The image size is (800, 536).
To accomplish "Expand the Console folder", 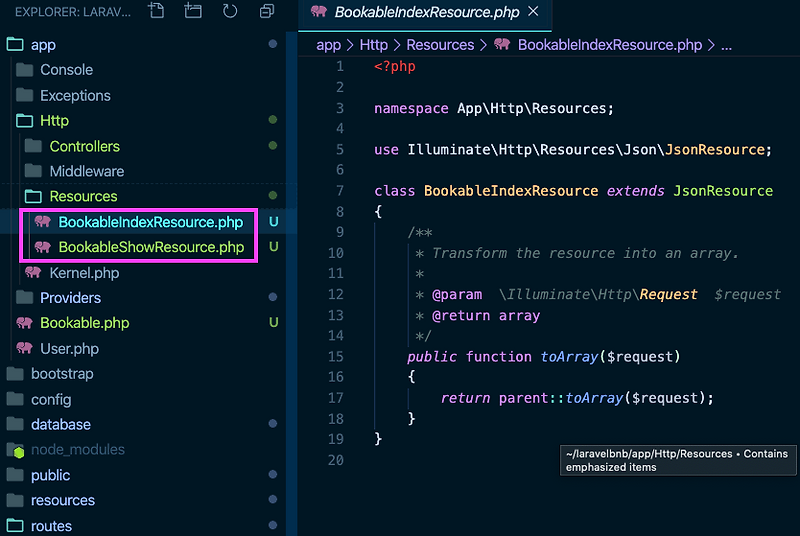I will 143,70.
